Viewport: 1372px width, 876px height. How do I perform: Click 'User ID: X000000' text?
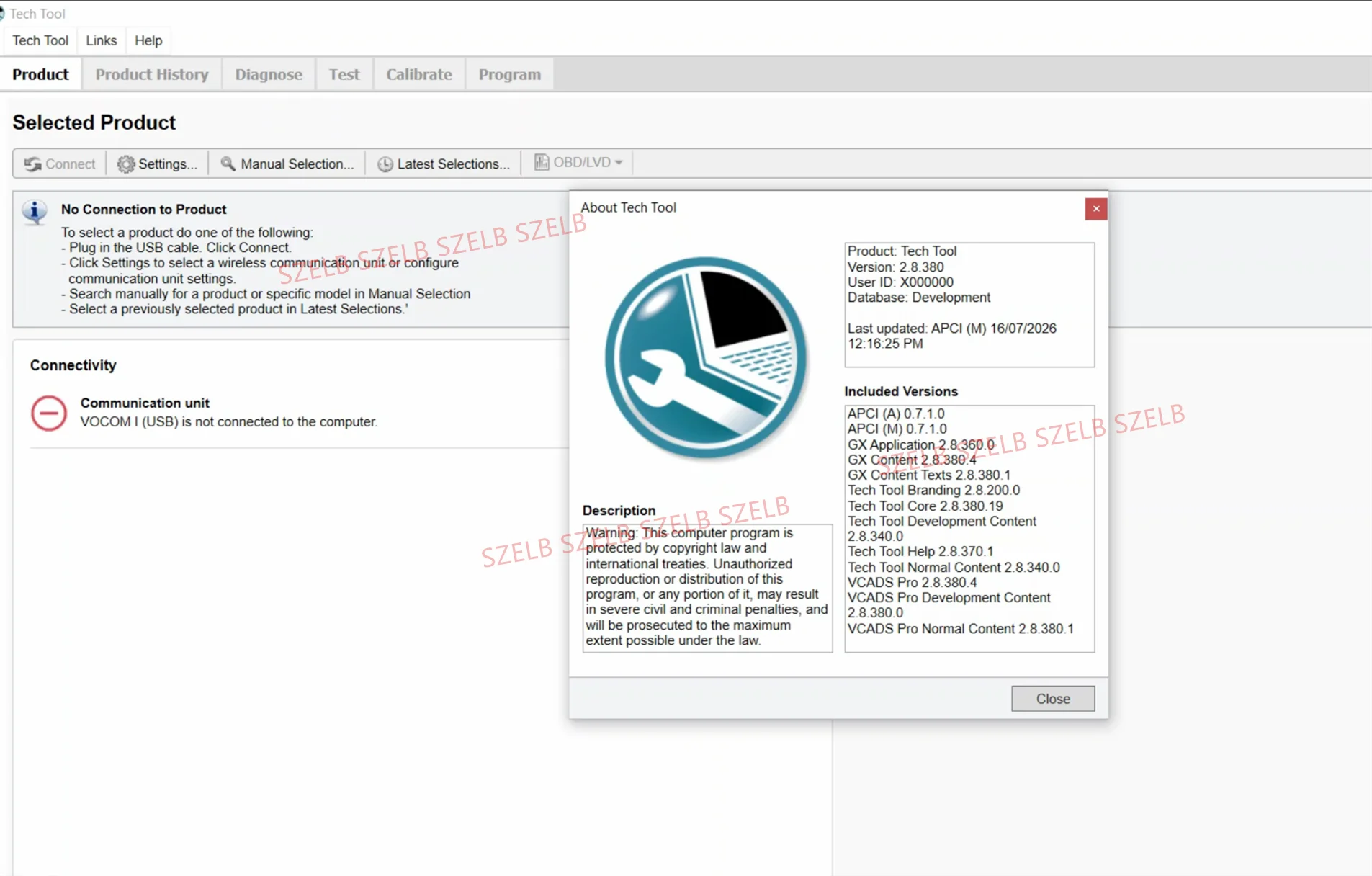[900, 282]
